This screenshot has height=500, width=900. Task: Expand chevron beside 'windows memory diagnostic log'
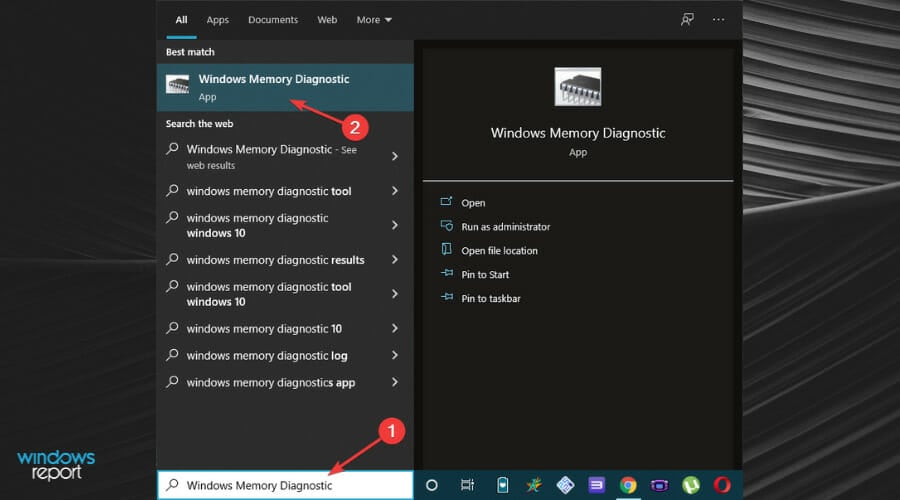pyautogui.click(x=395, y=355)
